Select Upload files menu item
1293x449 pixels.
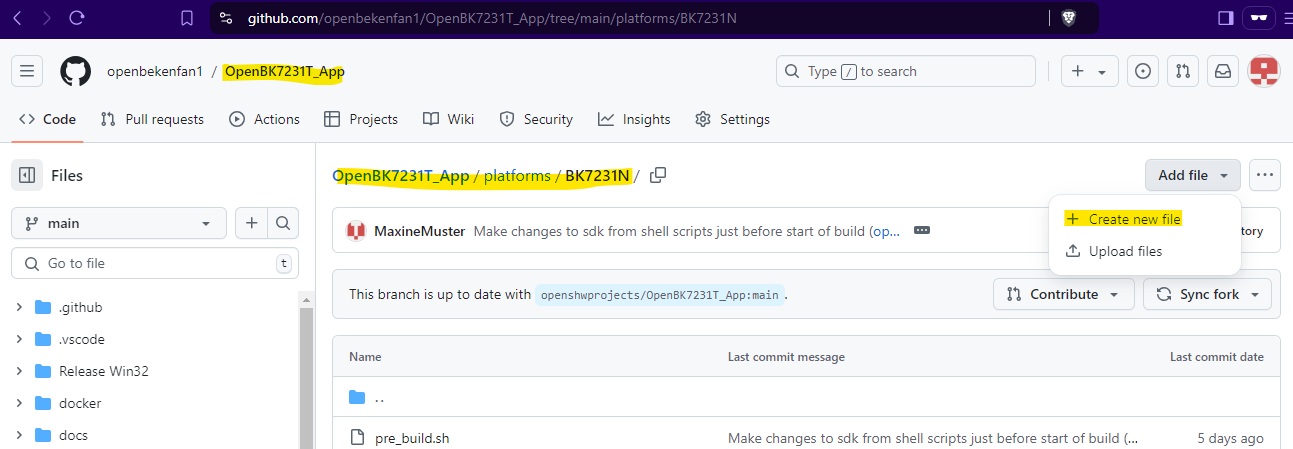[x=1144, y=251]
